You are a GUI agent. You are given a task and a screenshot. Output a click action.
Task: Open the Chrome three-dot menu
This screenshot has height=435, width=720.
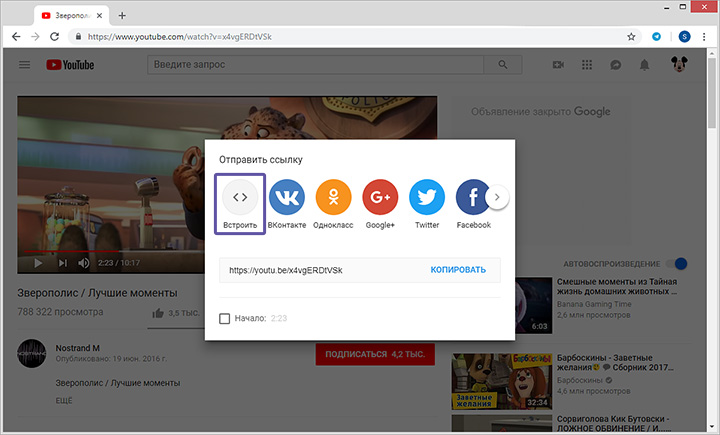tap(704, 37)
